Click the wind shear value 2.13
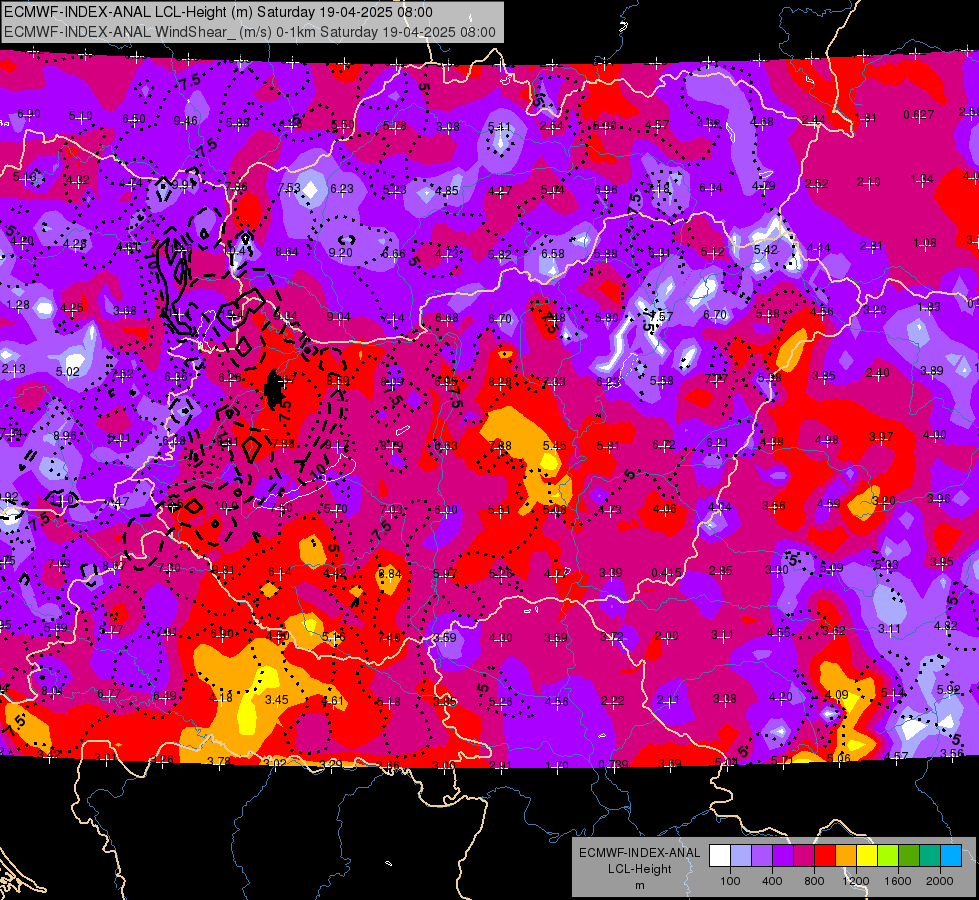Screen dimensions: 979x900 pyautogui.click(x=14, y=369)
